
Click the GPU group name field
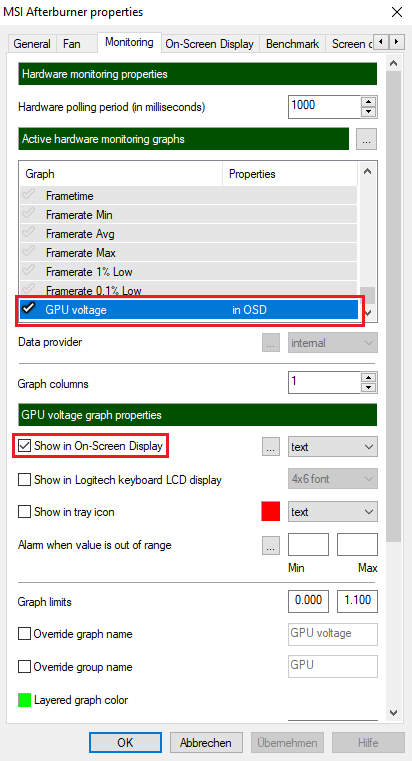click(332, 666)
